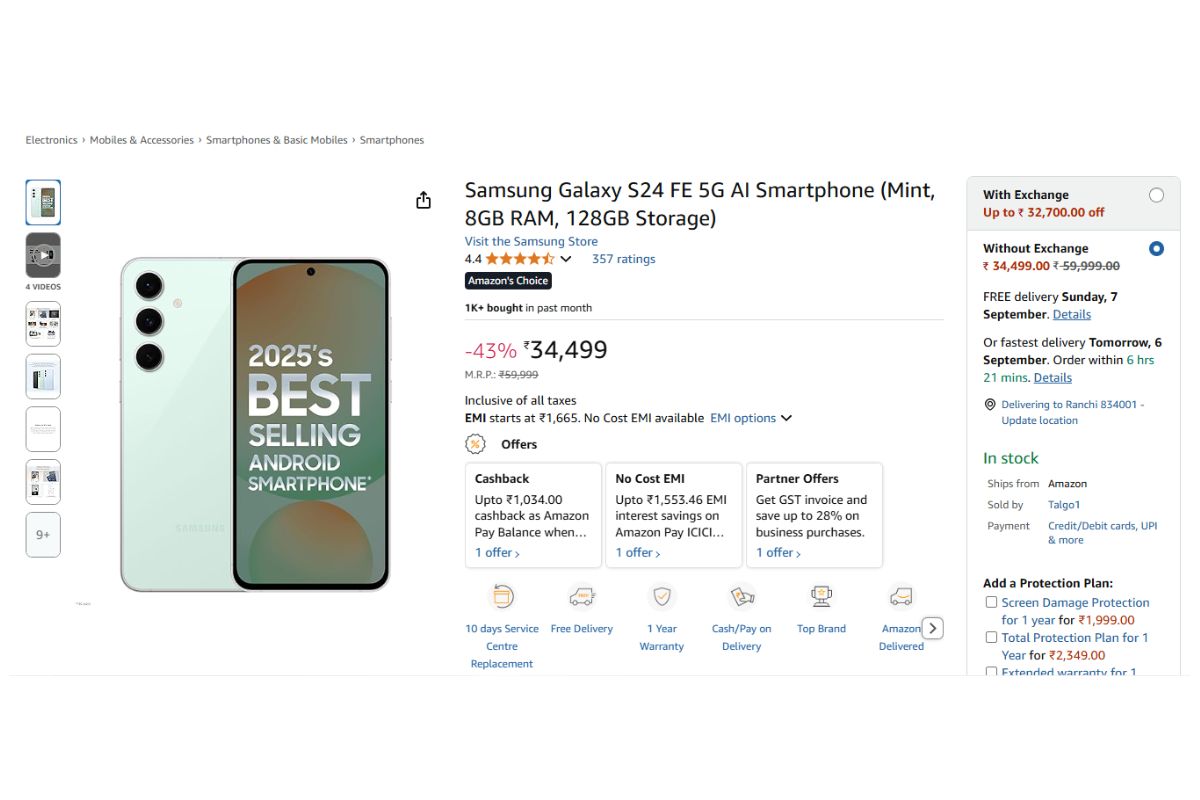Click the Top Brand trophy icon
The image size is (1200, 800).
pos(821,595)
